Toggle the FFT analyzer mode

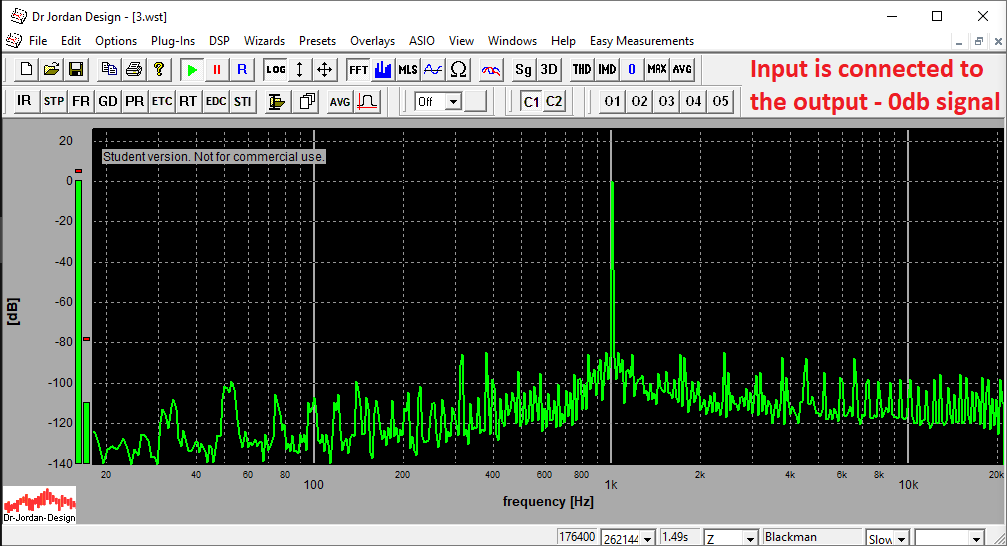pos(358,69)
